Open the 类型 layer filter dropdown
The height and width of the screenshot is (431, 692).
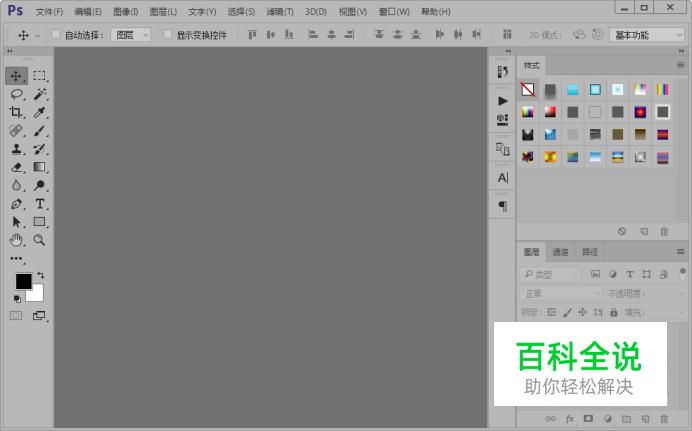[550, 275]
